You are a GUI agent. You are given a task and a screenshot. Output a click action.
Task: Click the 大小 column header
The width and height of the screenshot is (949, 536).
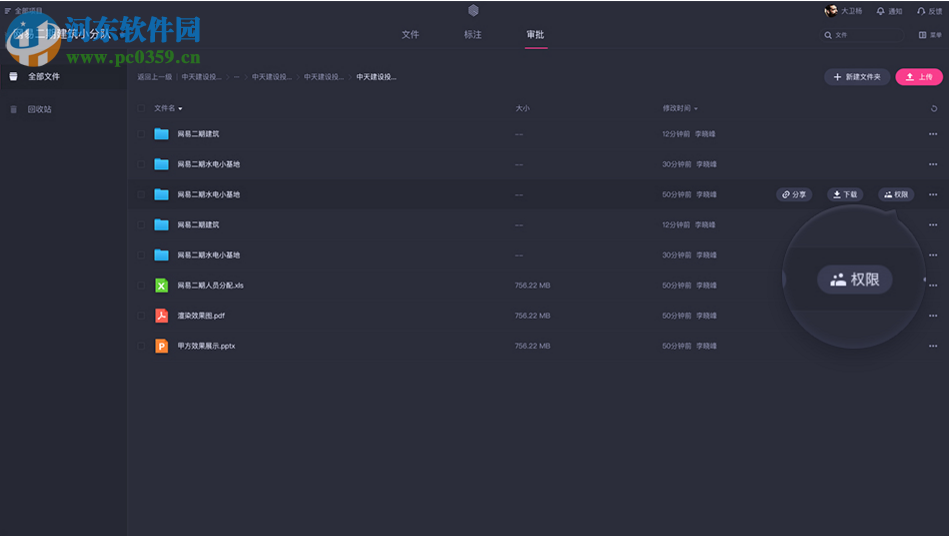click(x=522, y=108)
